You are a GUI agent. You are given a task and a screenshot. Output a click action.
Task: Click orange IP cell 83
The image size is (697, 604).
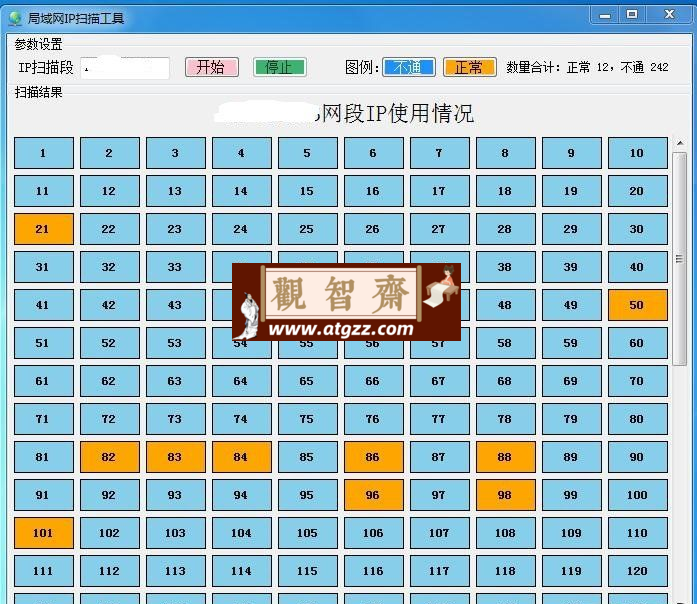(x=176, y=457)
